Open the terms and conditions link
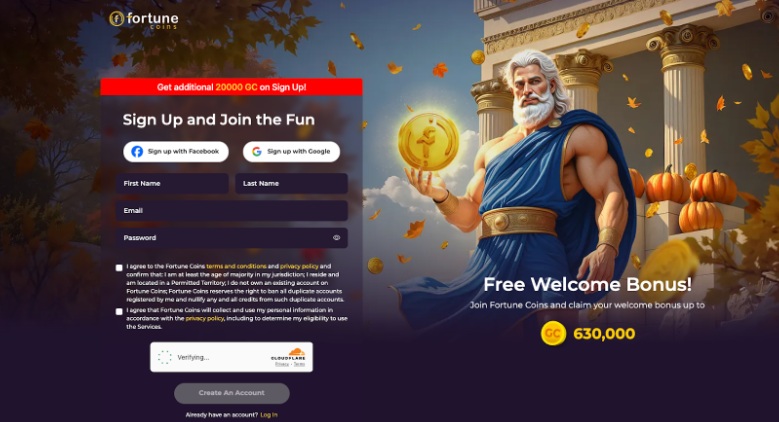Image resolution: width=779 pixels, height=422 pixels. point(236,266)
